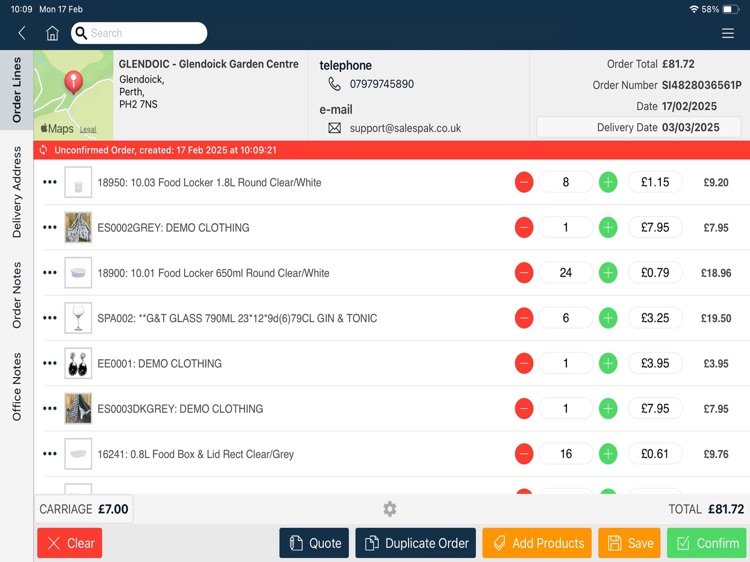Decrease quantity of EE0001 DEMO CLOTHING
Image resolution: width=750 pixels, height=562 pixels.
[x=524, y=363]
